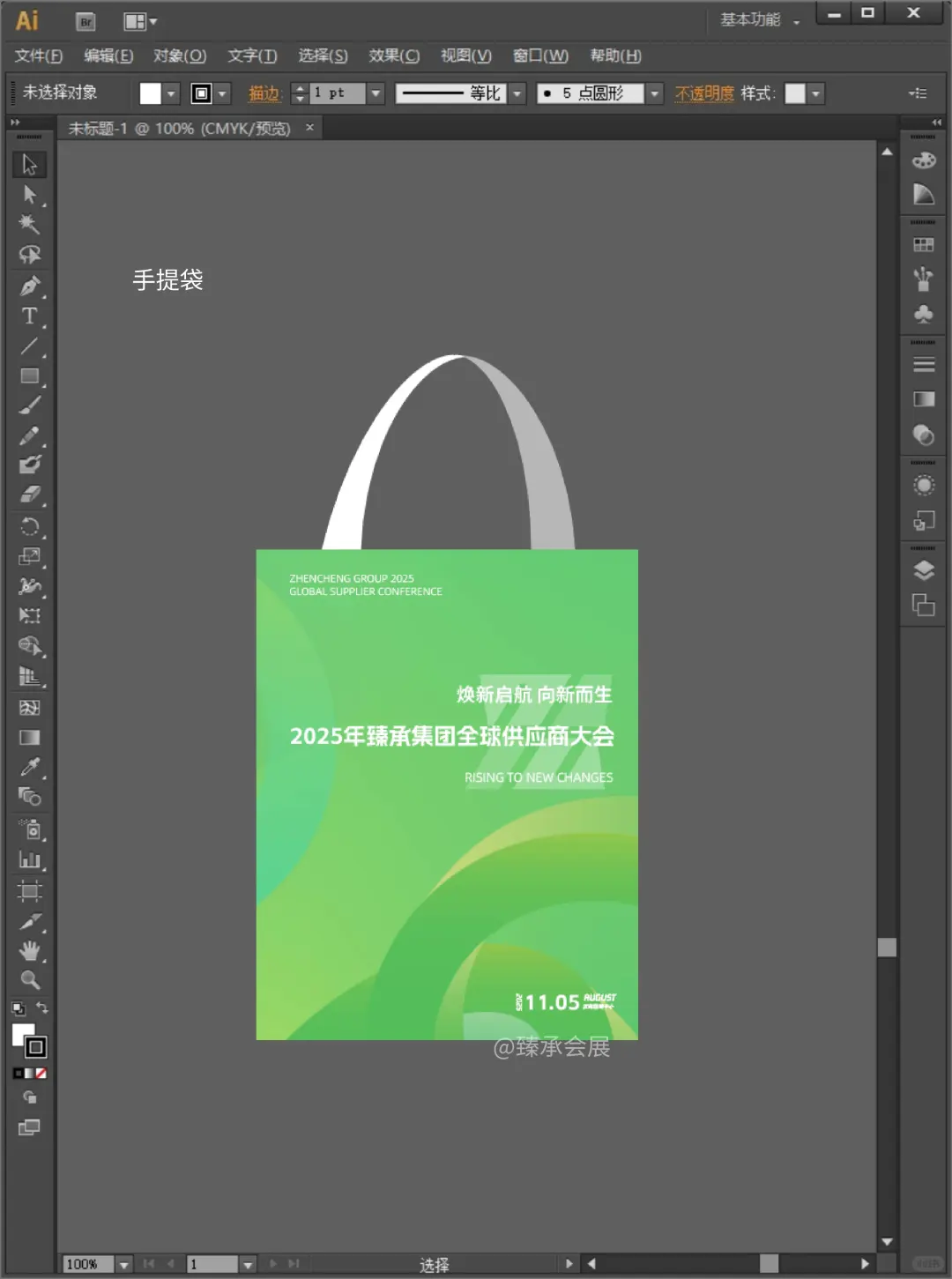952x1279 pixels.
Task: Change the screen mode button
Action: pyautogui.click(x=29, y=1127)
